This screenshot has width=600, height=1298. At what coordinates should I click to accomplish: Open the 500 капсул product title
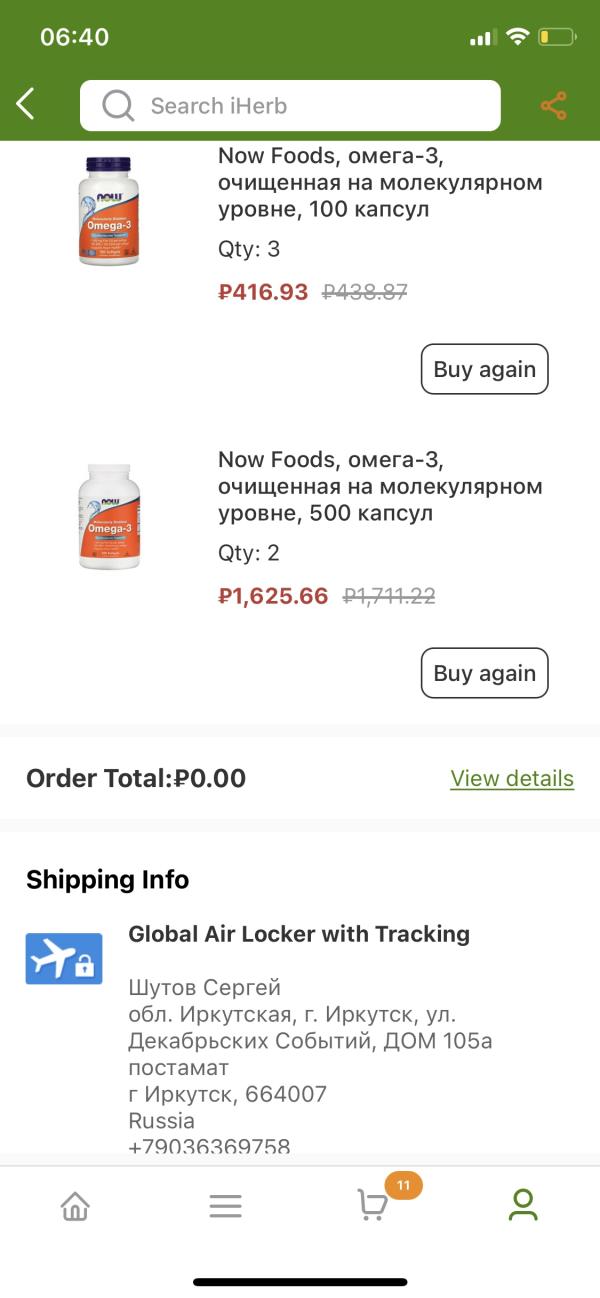click(x=380, y=487)
